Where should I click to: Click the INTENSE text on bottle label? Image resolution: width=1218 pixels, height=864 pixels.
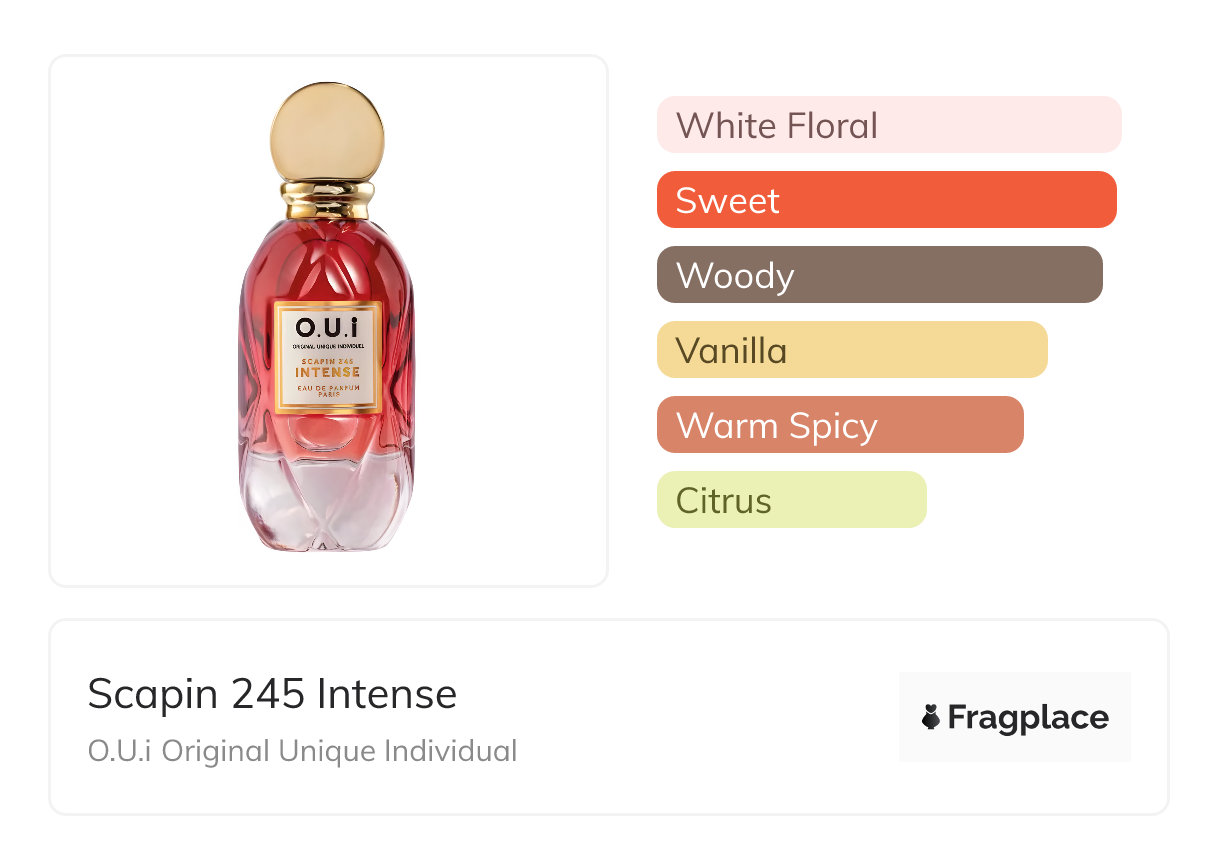tap(327, 372)
